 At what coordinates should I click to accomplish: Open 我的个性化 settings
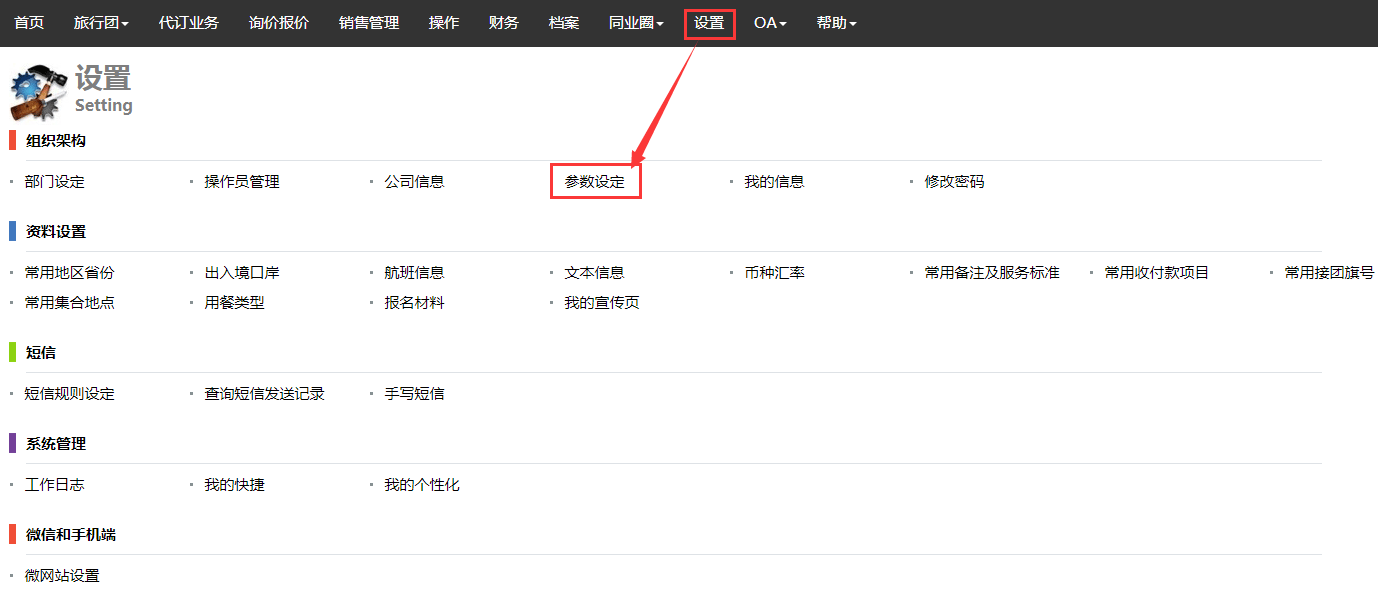(422, 485)
